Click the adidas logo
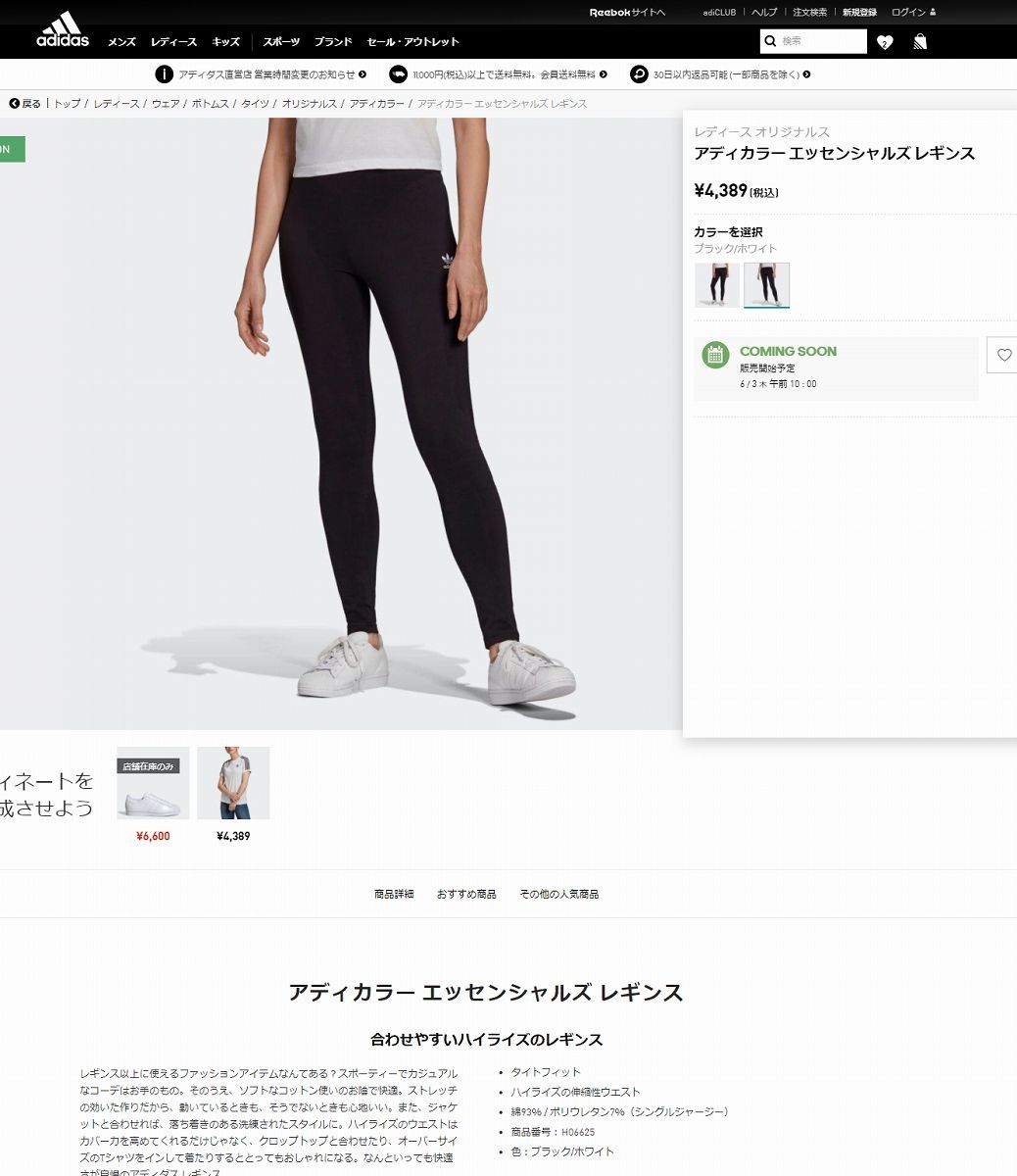Screen dimensions: 1017x1176 [x=63, y=29]
